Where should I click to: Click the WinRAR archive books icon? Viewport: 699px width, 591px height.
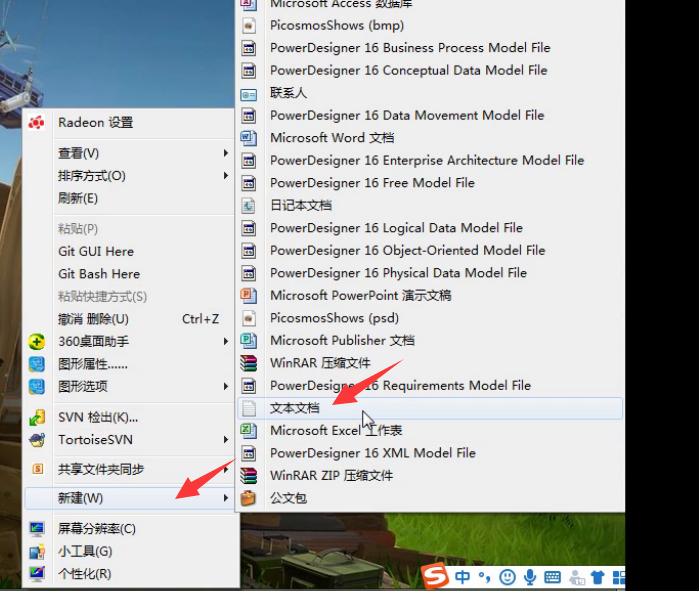249,363
